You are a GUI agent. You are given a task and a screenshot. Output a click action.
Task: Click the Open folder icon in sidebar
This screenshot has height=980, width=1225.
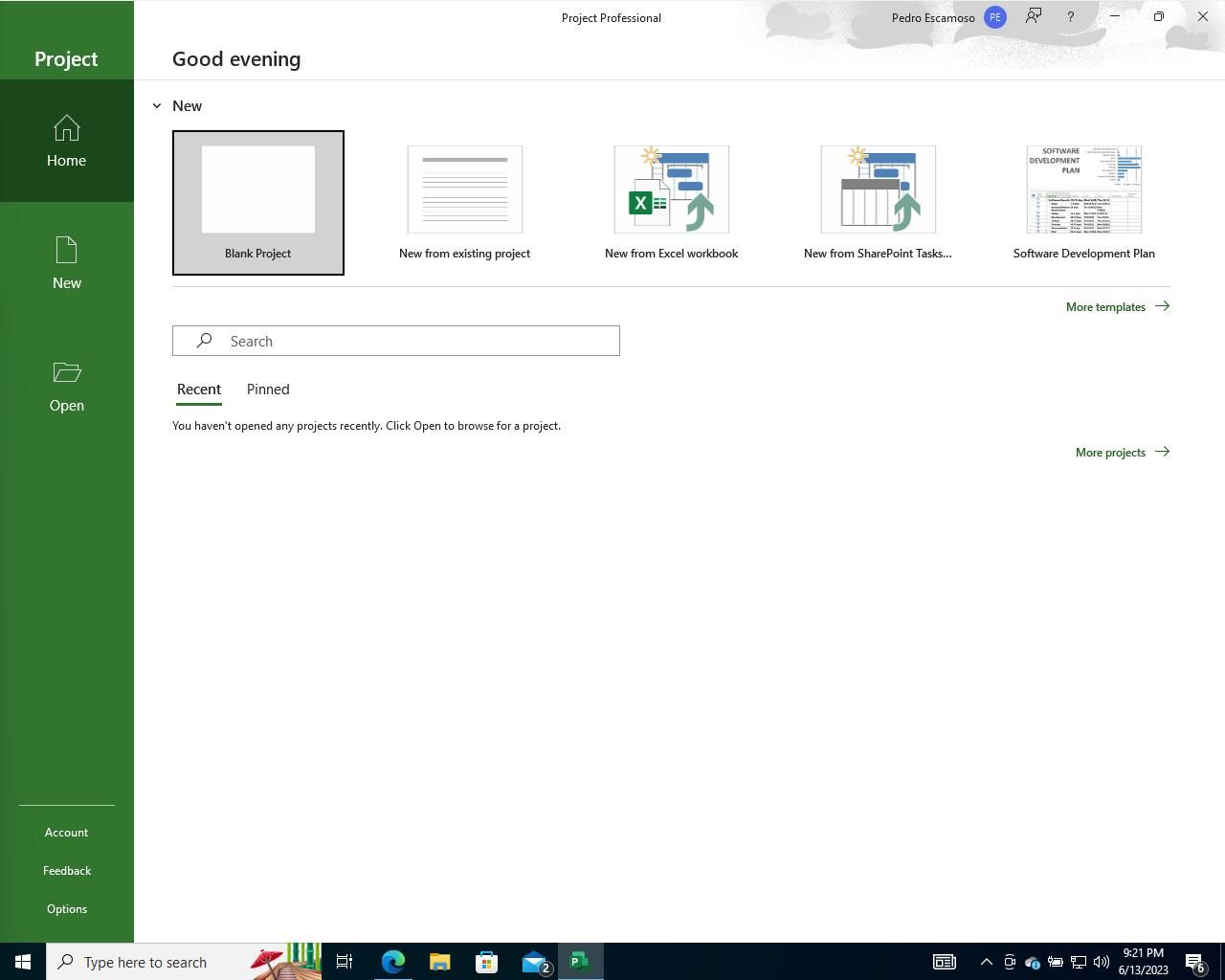coord(66,373)
